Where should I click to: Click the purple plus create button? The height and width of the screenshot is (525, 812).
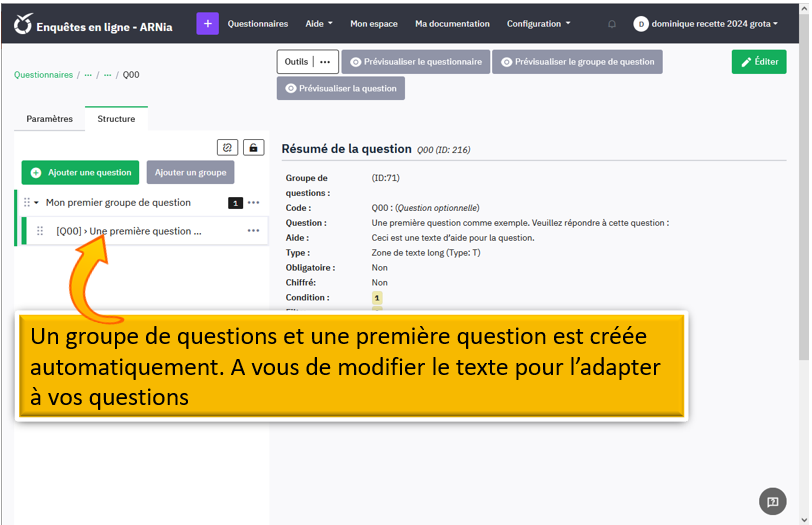tap(207, 24)
